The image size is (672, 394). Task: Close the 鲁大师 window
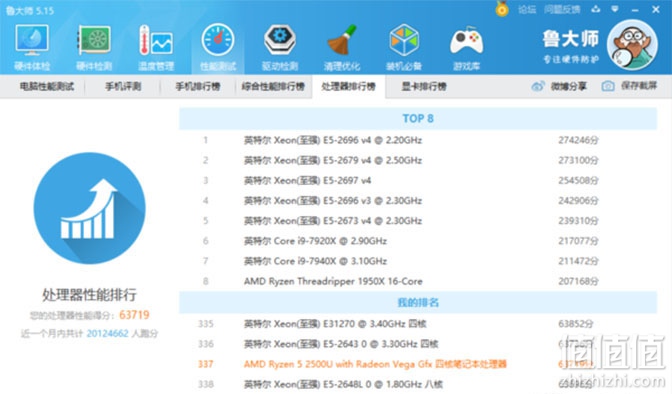(x=656, y=9)
